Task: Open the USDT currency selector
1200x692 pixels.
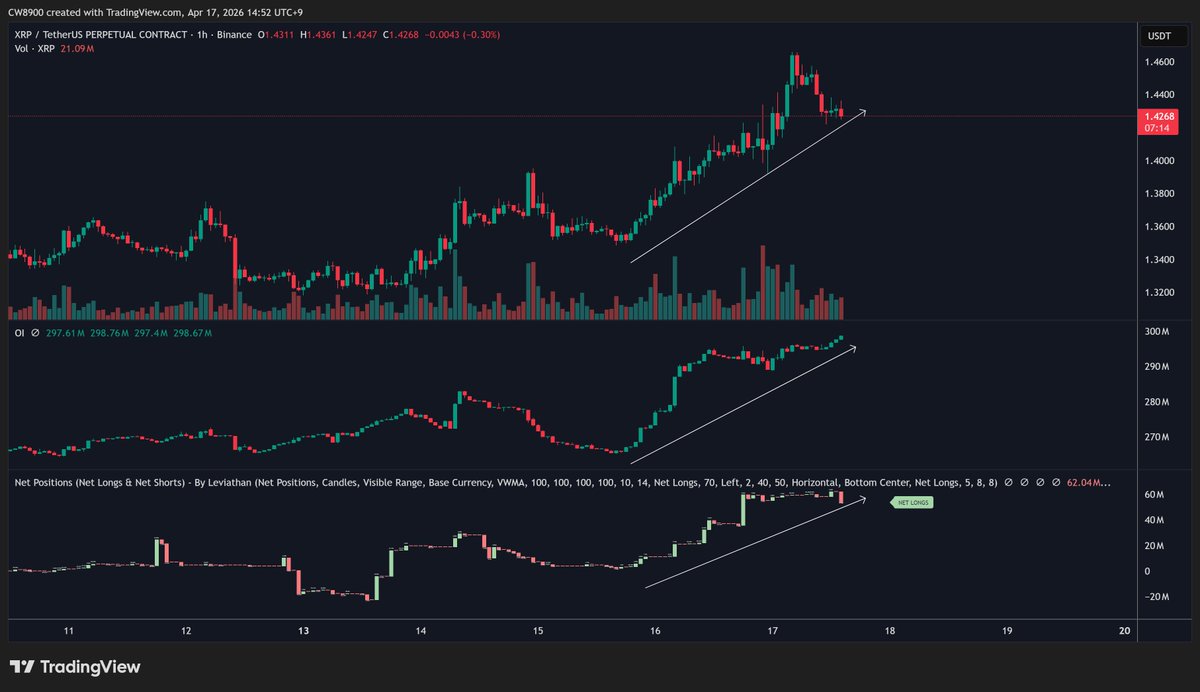Action: coord(1161,37)
